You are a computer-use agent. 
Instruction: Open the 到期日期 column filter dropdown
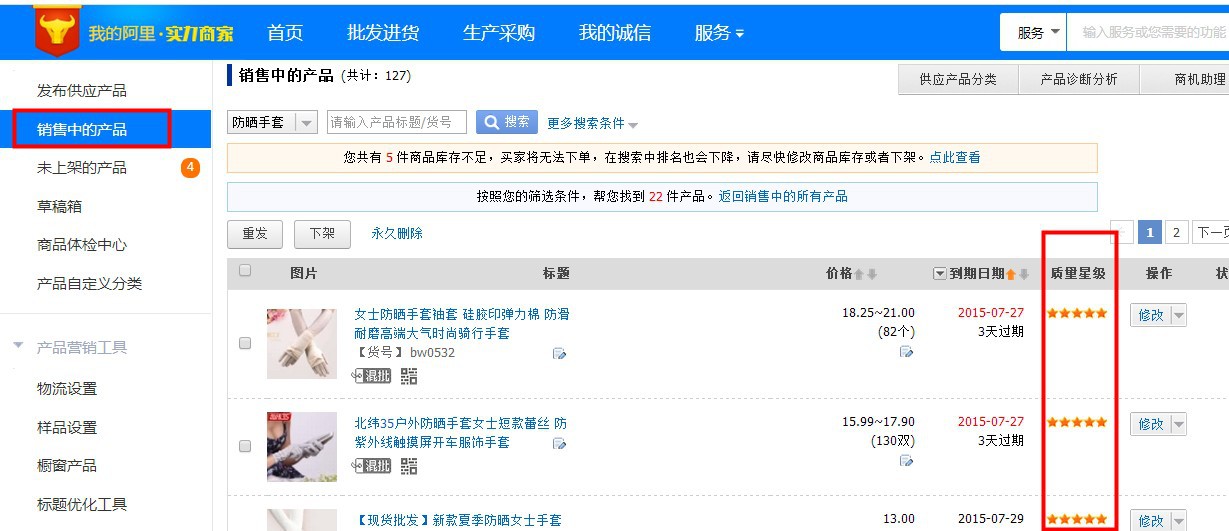click(939, 274)
